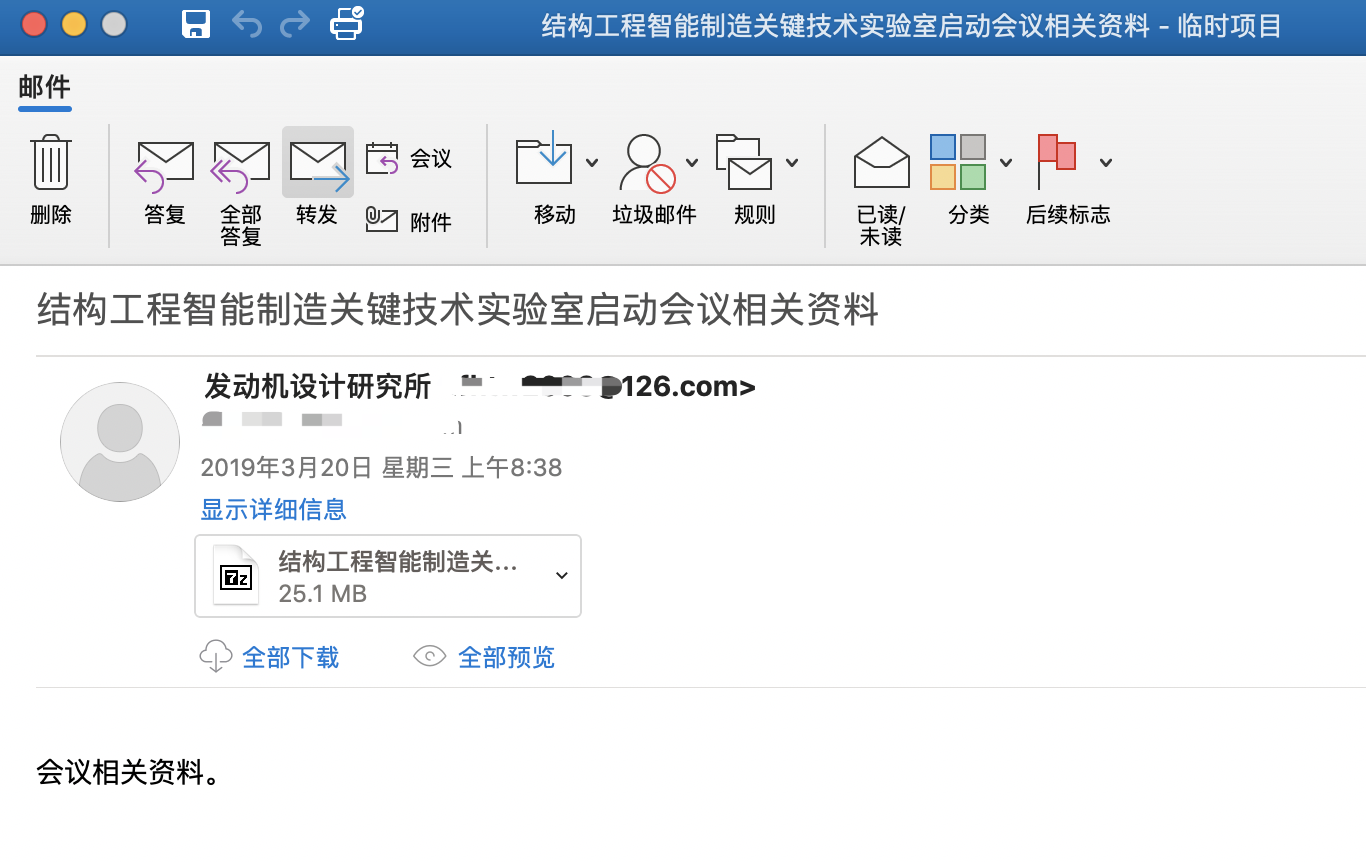Image resolution: width=1366 pixels, height=862 pixels.
Task: Click the Undo arrow in title bar
Action: pos(246,24)
